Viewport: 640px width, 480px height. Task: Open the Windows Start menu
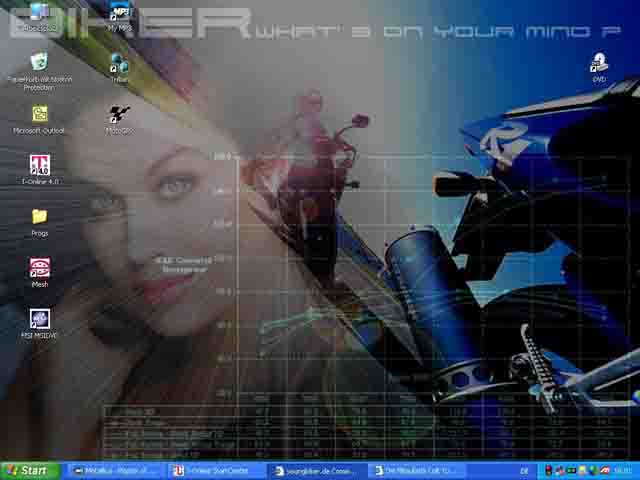tap(30, 471)
